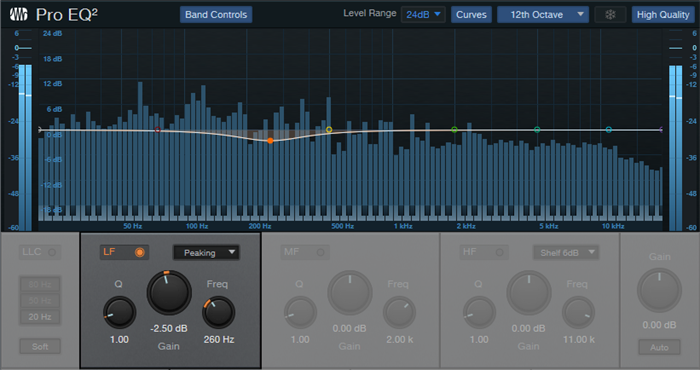Screen dimensions: 700x370
Task: Select the orange LF band node
Action: [270, 141]
